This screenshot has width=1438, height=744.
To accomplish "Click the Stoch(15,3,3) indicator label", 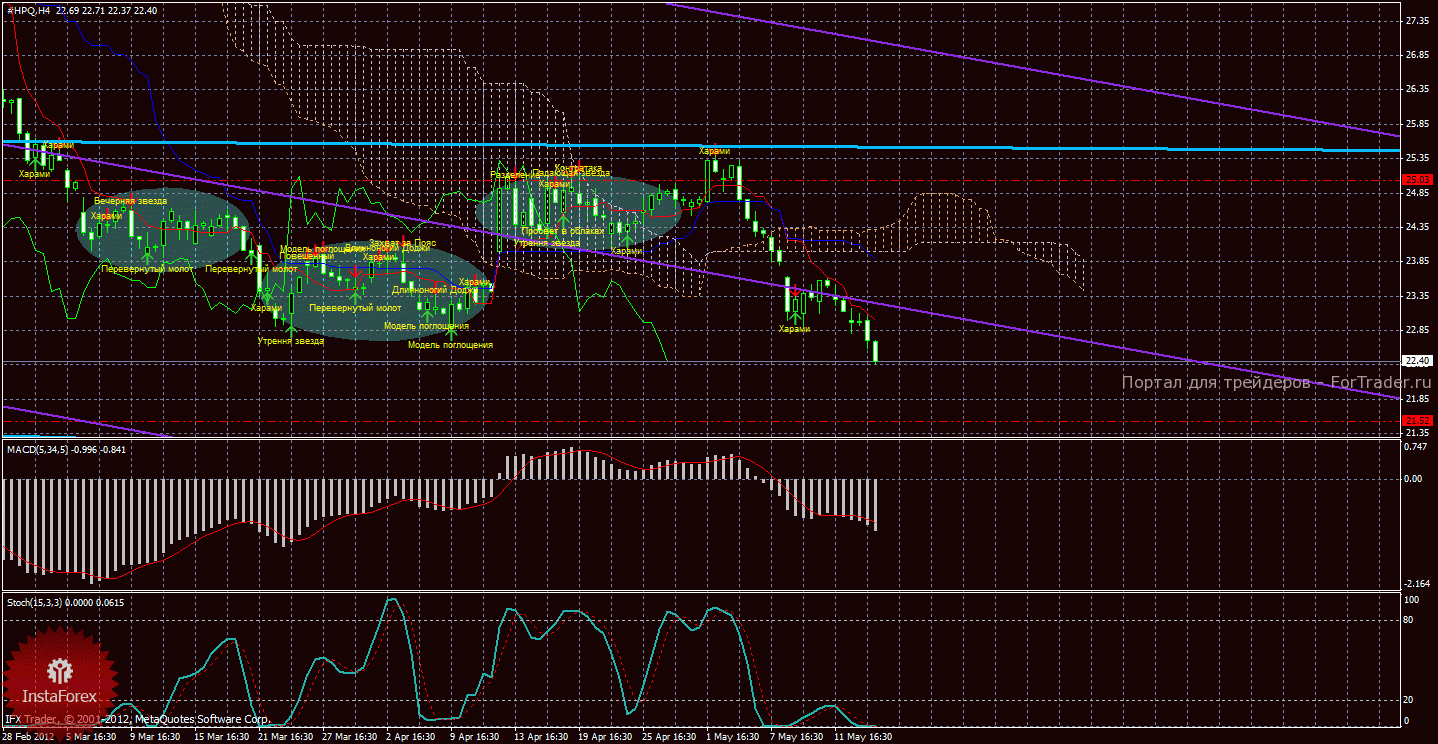I will coord(40,602).
